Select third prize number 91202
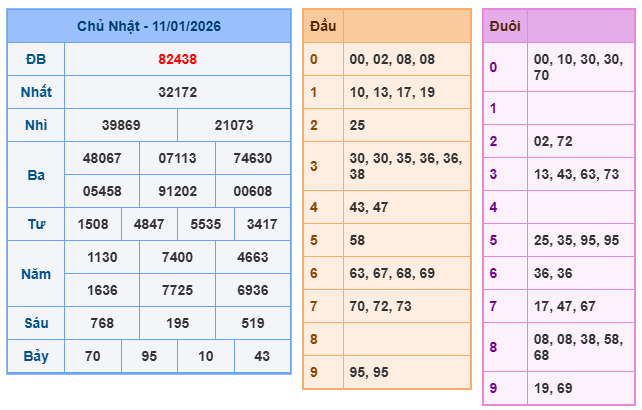Image resolution: width=642 pixels, height=410 pixels. tap(177, 191)
